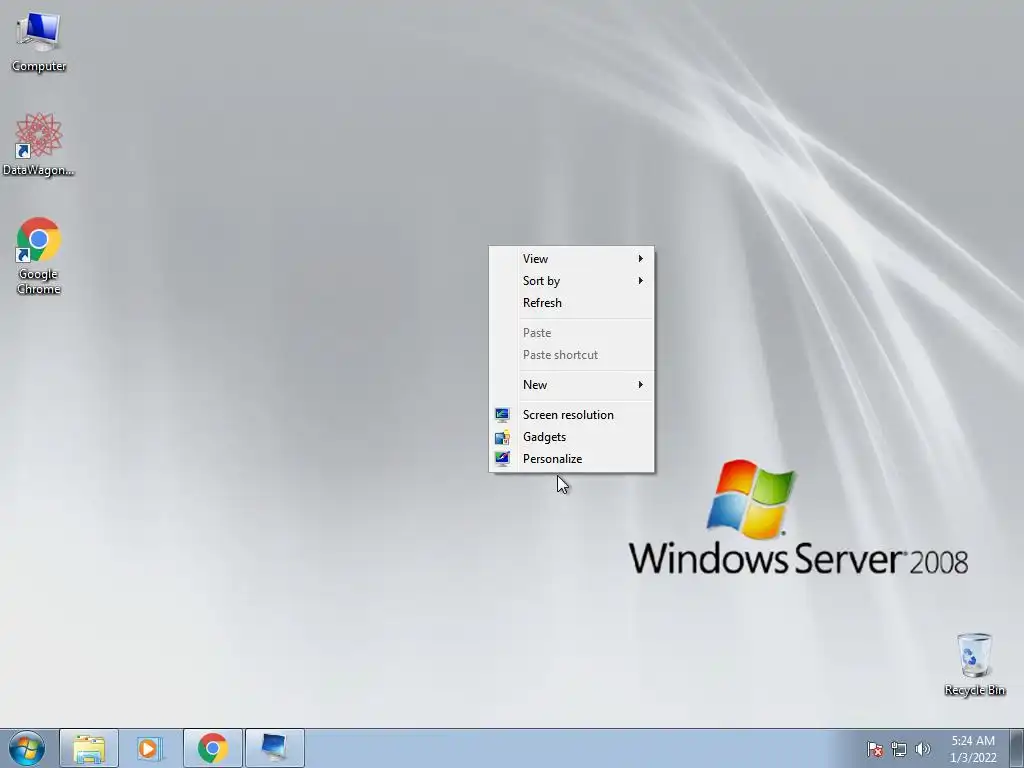
Task: Choose Refresh from the context menu
Action: [x=571, y=303]
